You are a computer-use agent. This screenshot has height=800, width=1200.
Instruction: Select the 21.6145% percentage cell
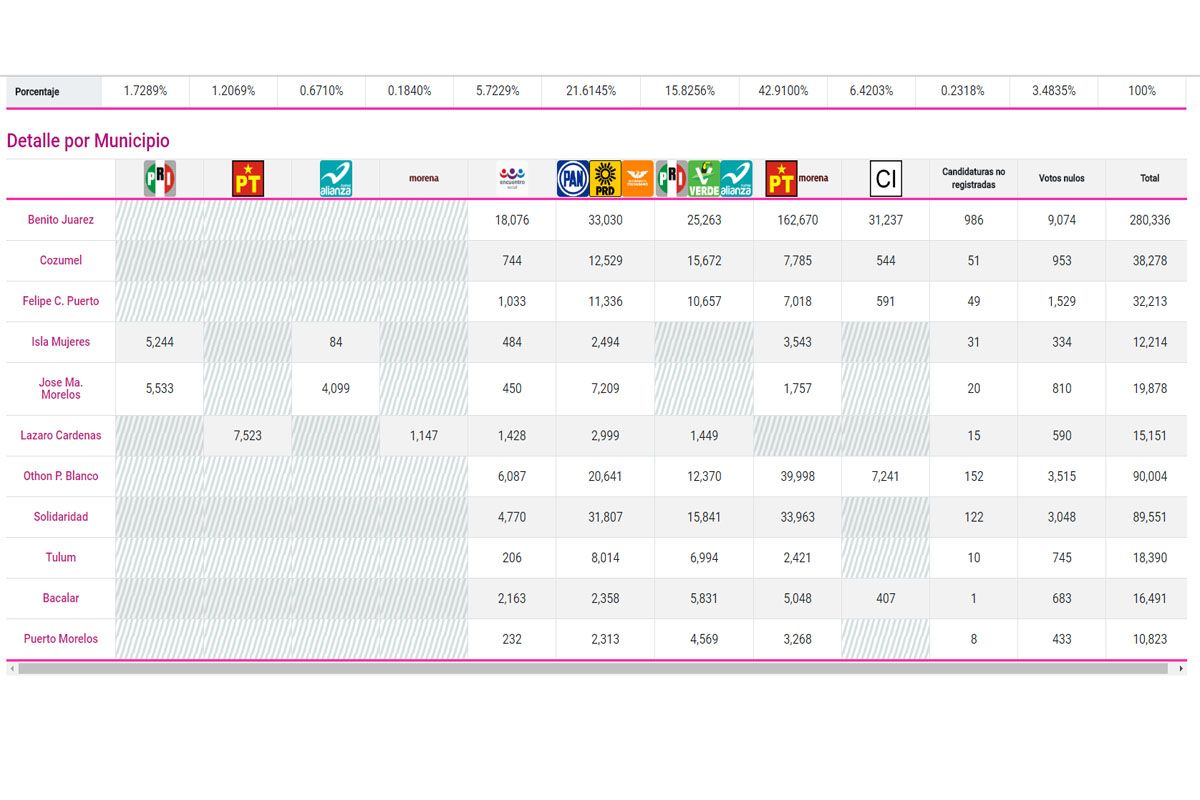point(591,91)
